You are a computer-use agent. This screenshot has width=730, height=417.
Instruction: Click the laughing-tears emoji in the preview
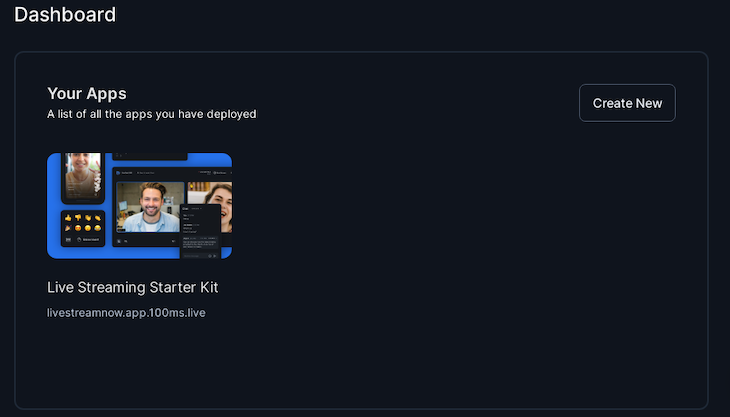tap(97, 228)
